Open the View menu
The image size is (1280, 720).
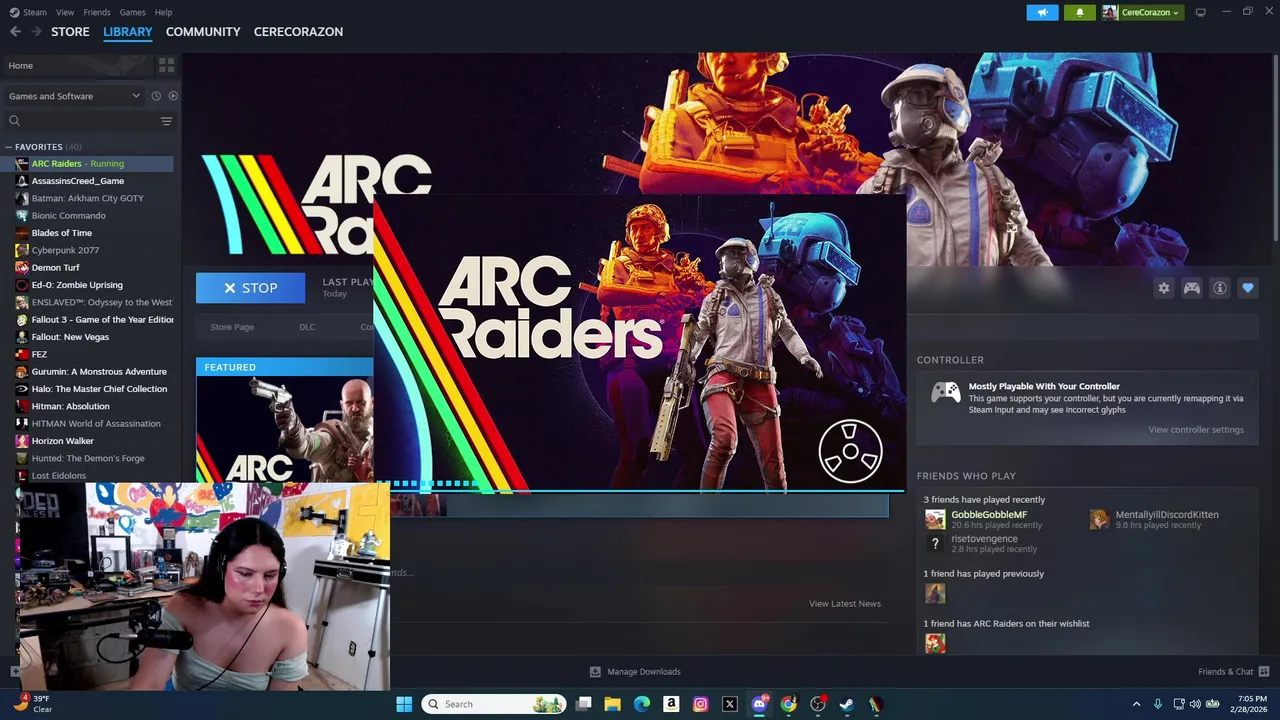[65, 12]
